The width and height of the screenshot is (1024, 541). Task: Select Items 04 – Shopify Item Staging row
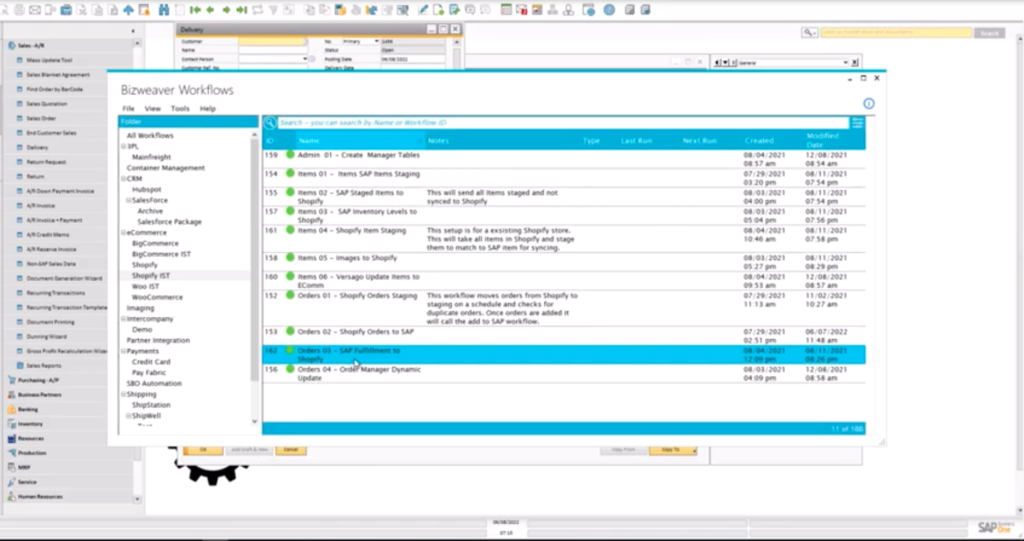[564, 239]
